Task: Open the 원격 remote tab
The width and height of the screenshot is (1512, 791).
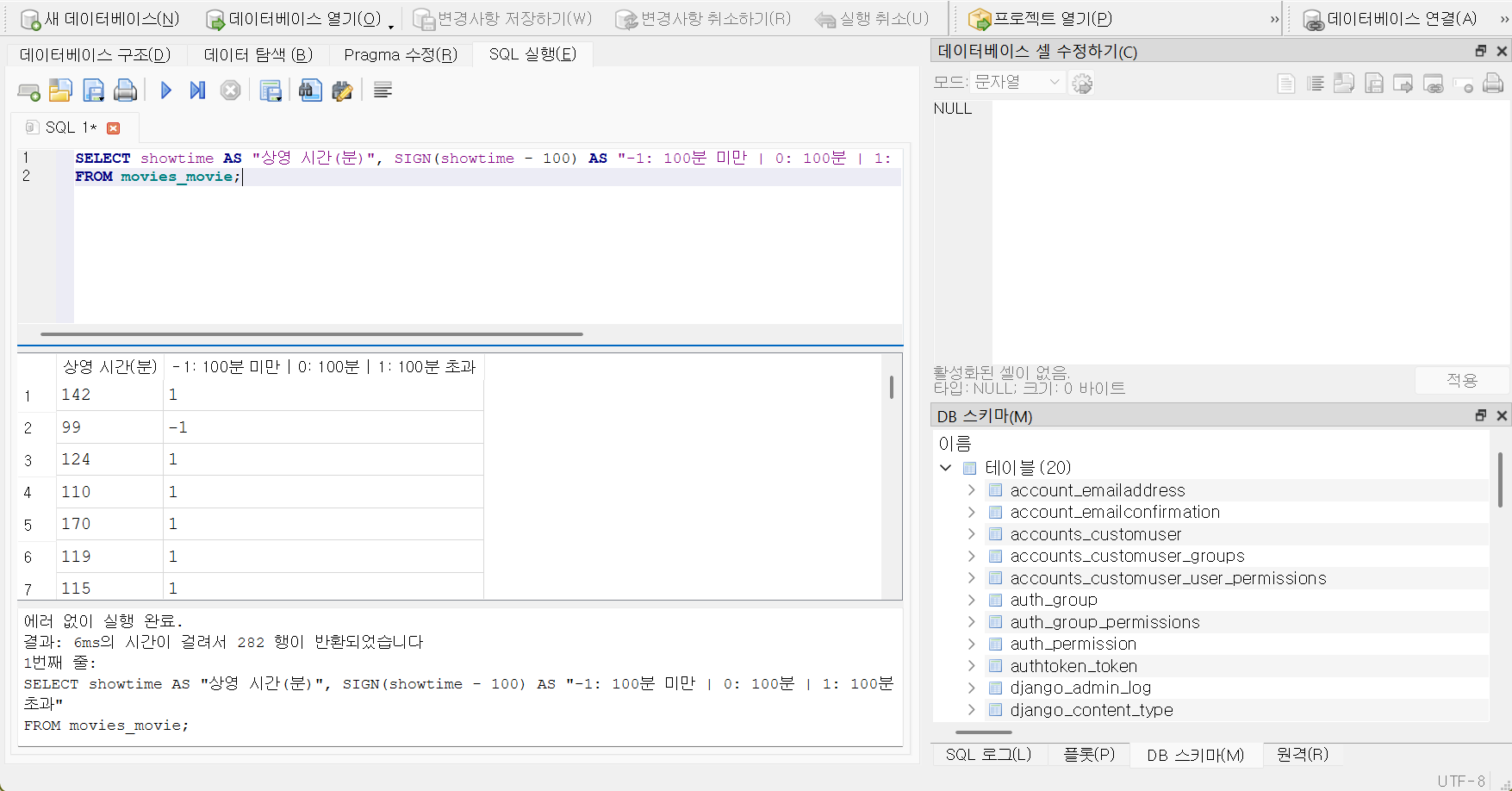Action: tap(1302, 755)
